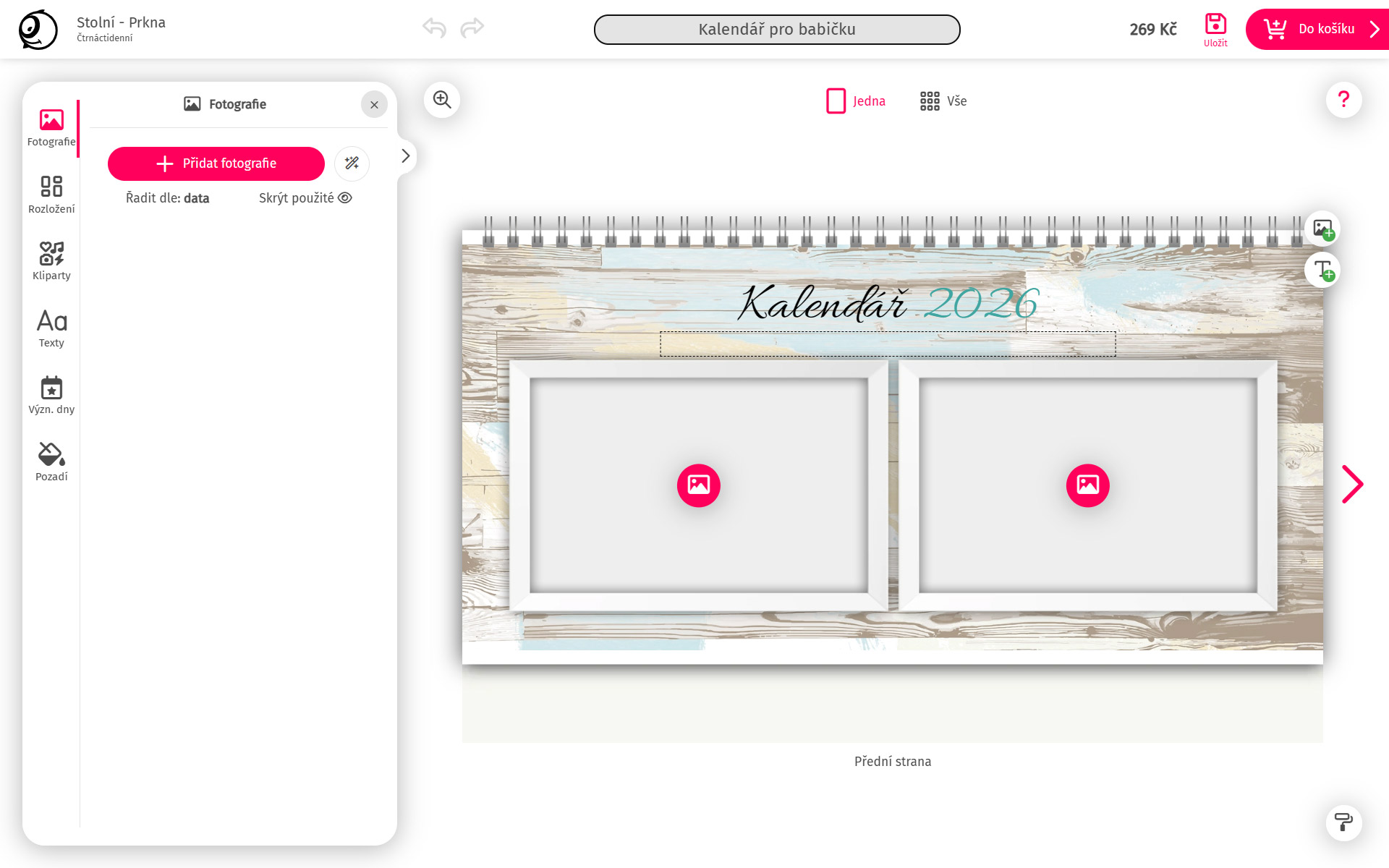This screenshot has width=1389, height=868.
Task: Open the Význ. dny panel
Action: click(51, 394)
